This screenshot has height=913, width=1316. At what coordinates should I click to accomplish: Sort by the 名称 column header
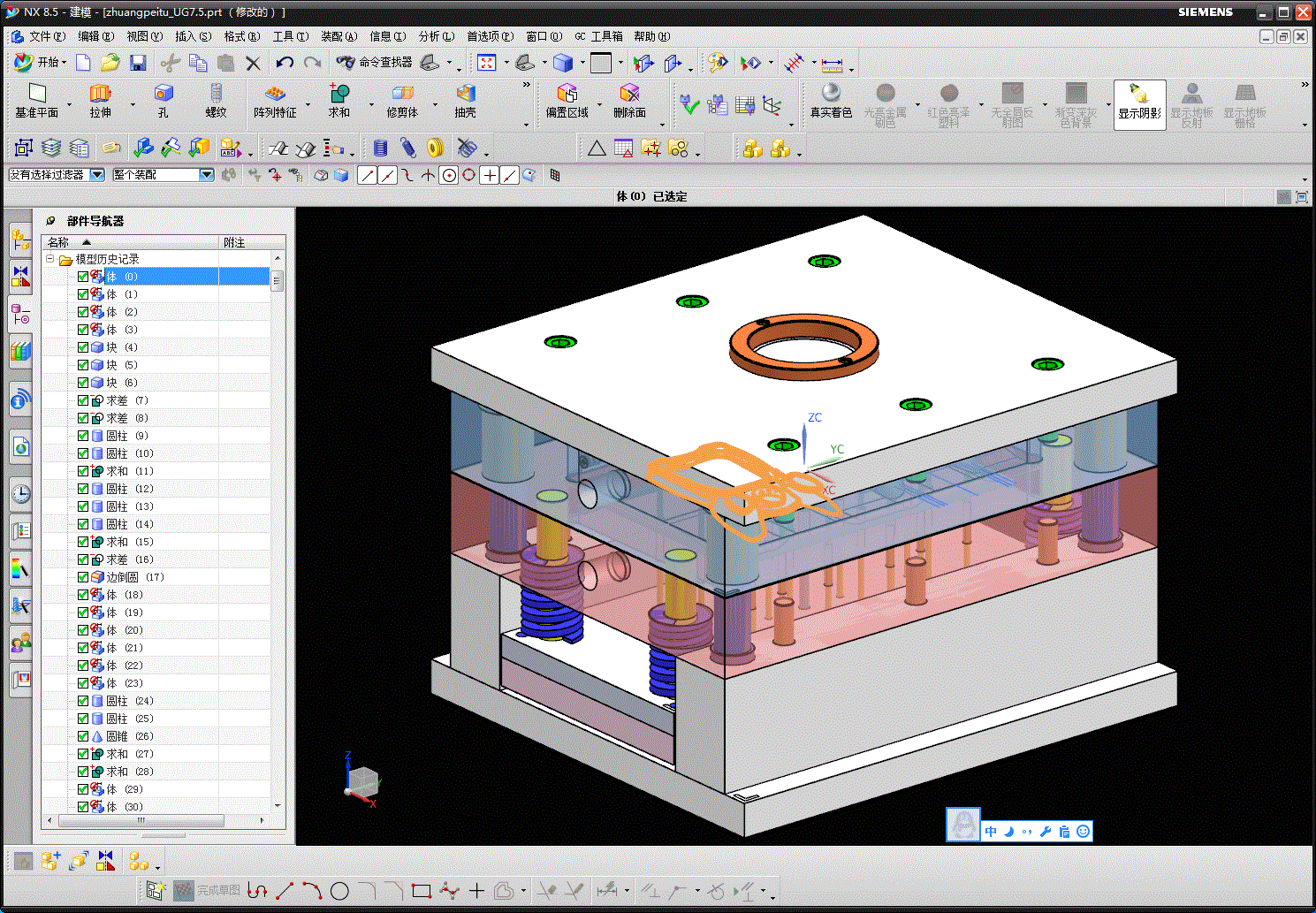coord(130,242)
